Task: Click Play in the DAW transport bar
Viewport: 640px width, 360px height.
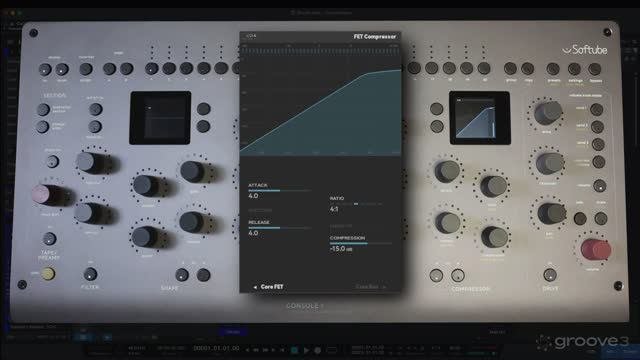Action: point(306,350)
